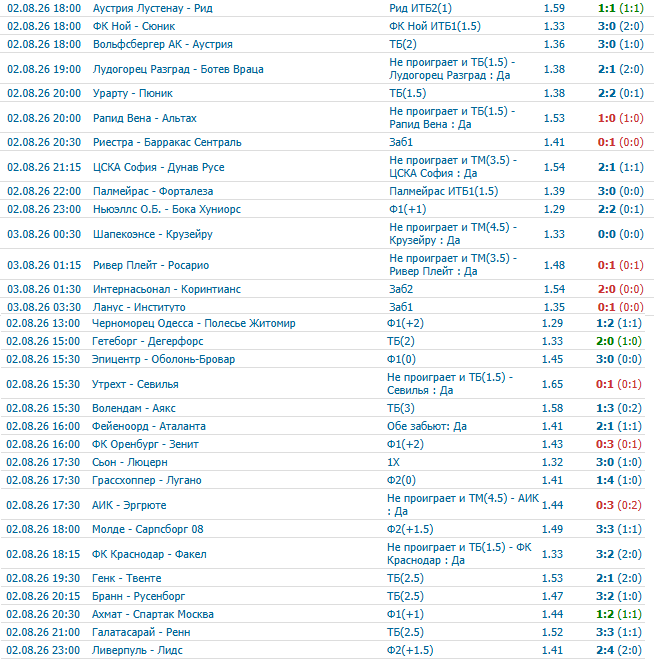Screen dimensions: 656x662
Task: Click Галатасарай - Ренн match
Action: [141, 633]
